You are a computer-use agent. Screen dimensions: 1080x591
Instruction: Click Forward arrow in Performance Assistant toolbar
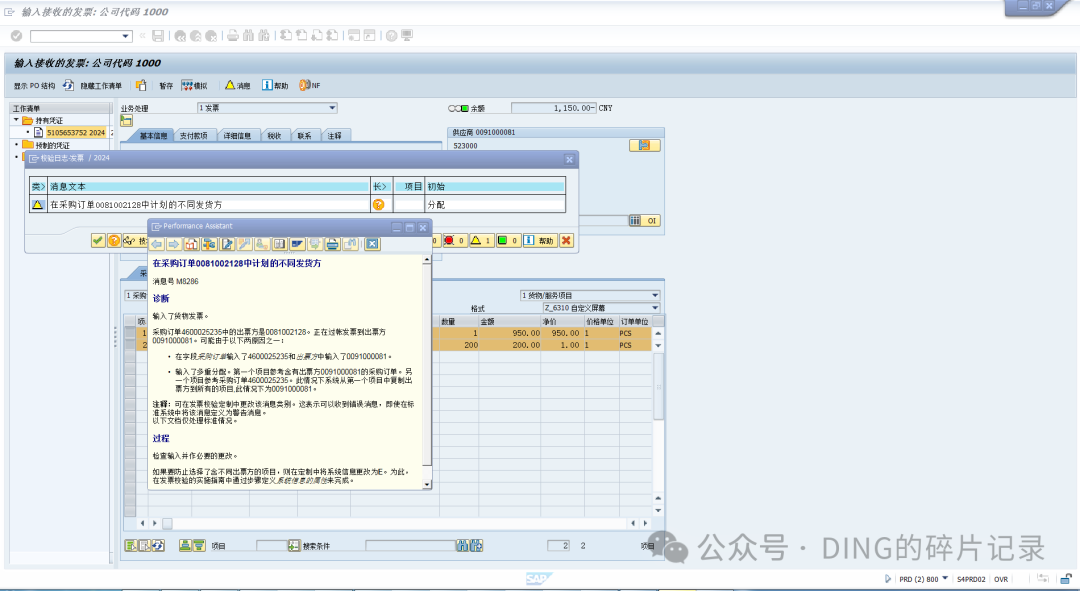click(174, 244)
